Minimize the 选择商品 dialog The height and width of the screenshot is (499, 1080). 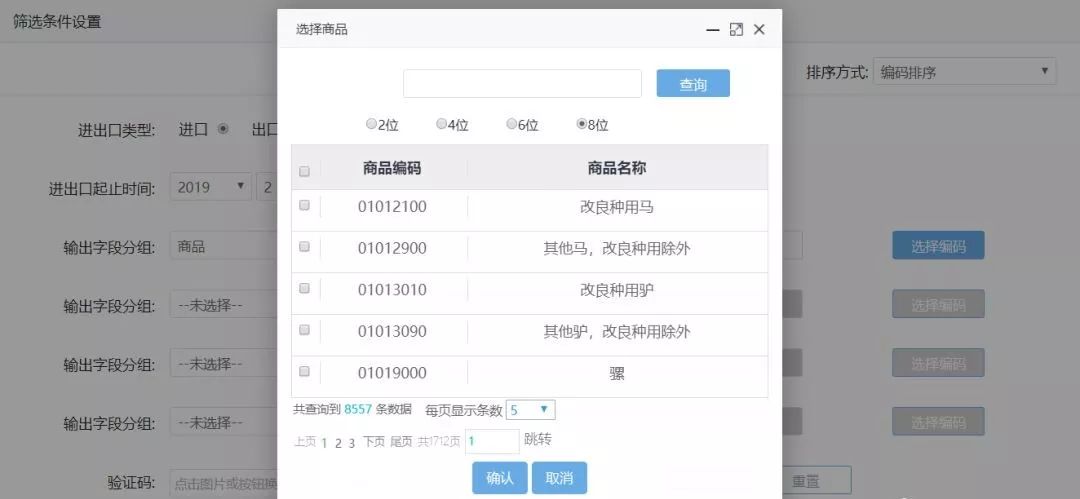pos(713,30)
